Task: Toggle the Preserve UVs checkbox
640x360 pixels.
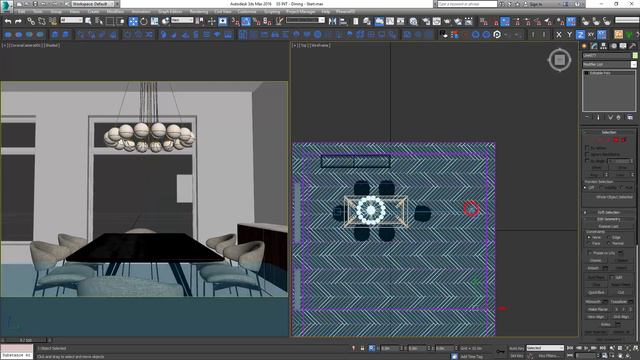Action: coord(590,253)
